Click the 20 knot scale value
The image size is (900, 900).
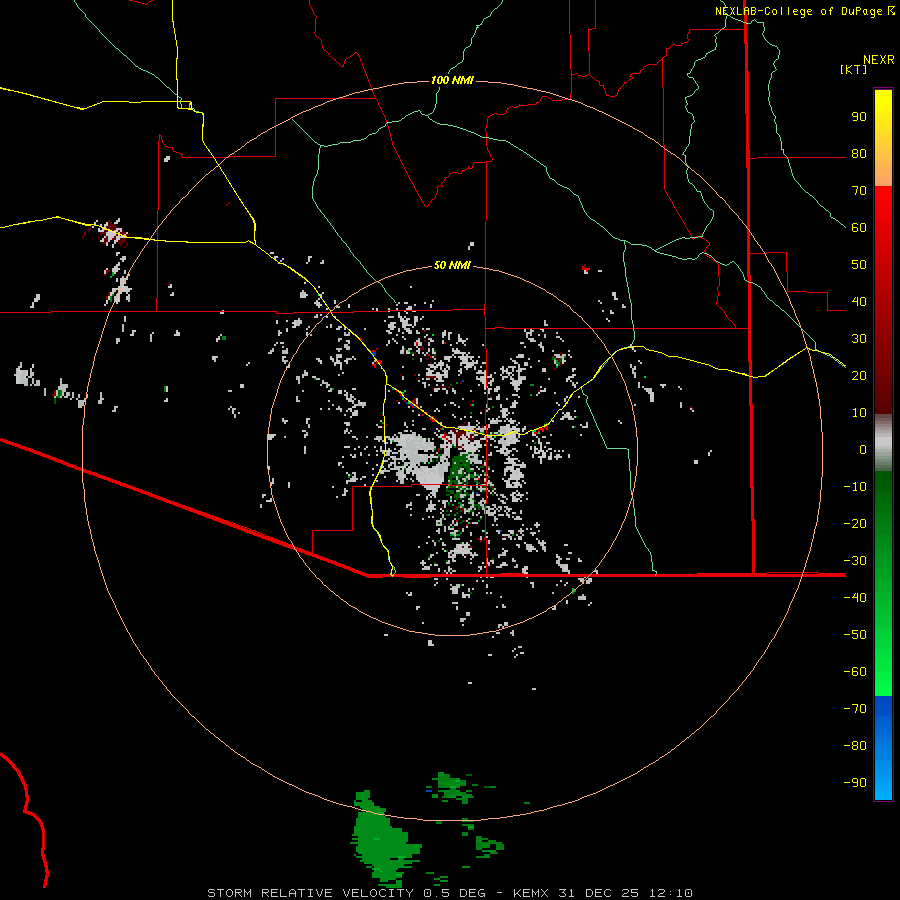click(859, 375)
